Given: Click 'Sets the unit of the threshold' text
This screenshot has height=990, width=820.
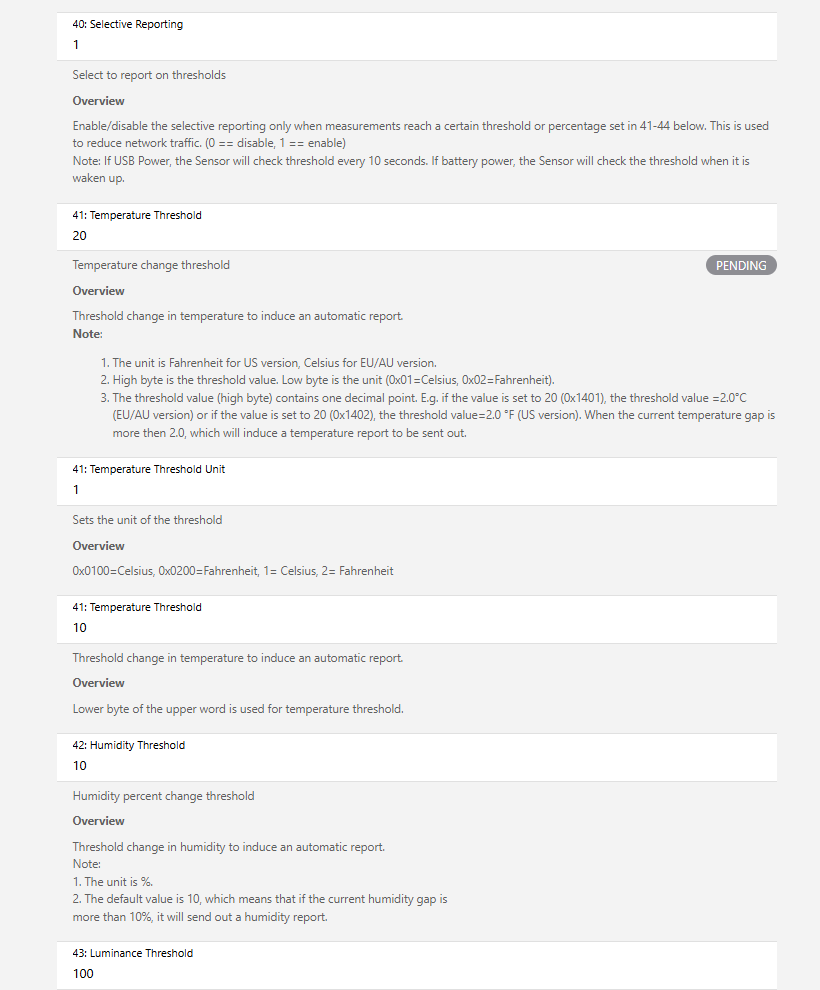Looking at the screenshot, I should click(147, 520).
